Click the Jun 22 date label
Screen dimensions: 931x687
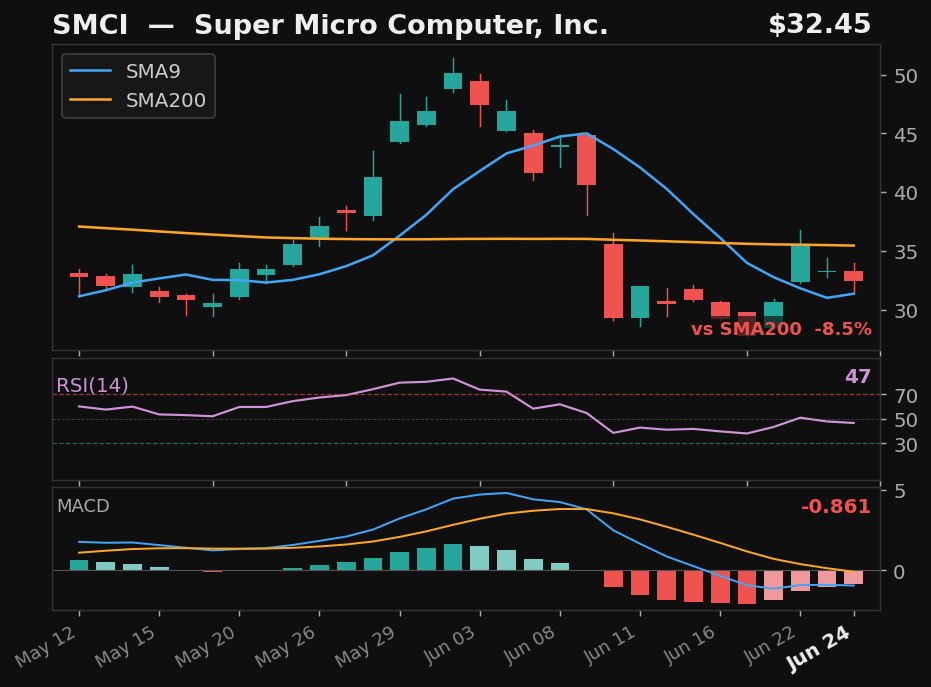771,644
